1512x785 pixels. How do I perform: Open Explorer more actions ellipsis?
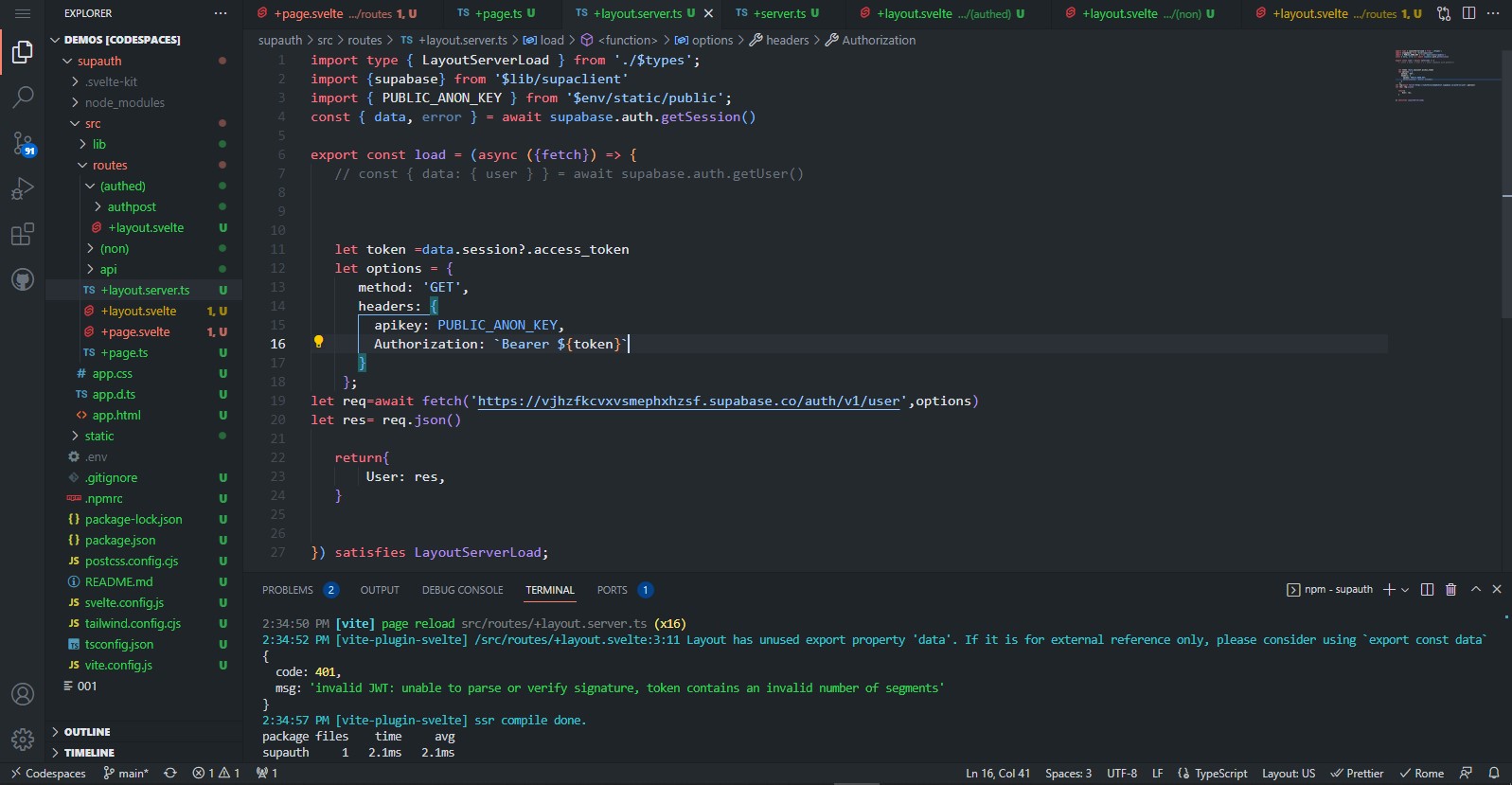221,13
